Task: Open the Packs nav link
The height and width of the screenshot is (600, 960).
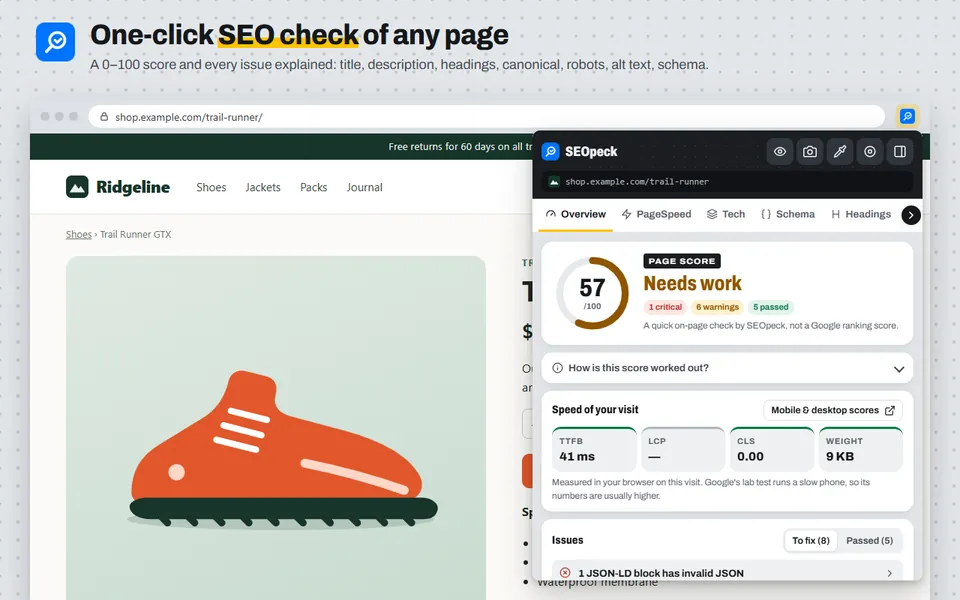Action: [313, 187]
